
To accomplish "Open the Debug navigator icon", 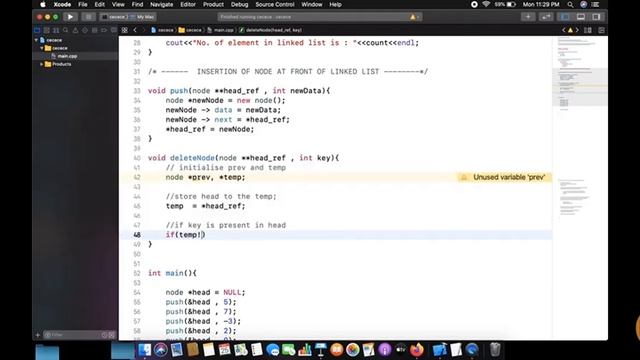I will point(94,30).
